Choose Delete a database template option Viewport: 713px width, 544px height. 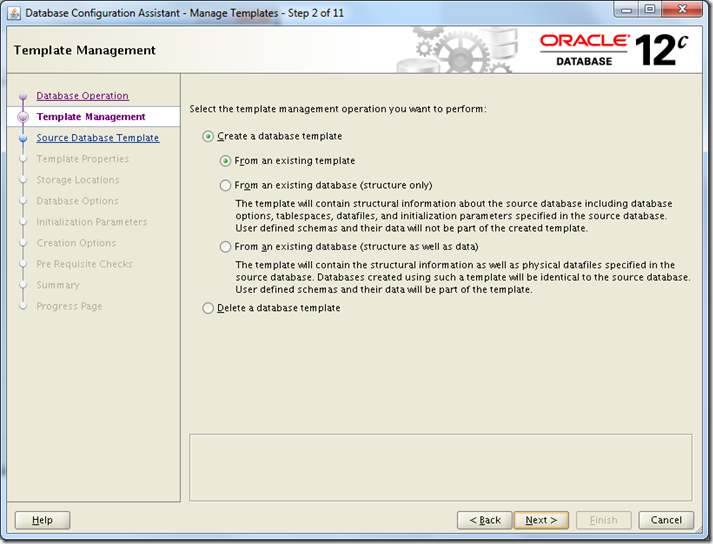271,308
